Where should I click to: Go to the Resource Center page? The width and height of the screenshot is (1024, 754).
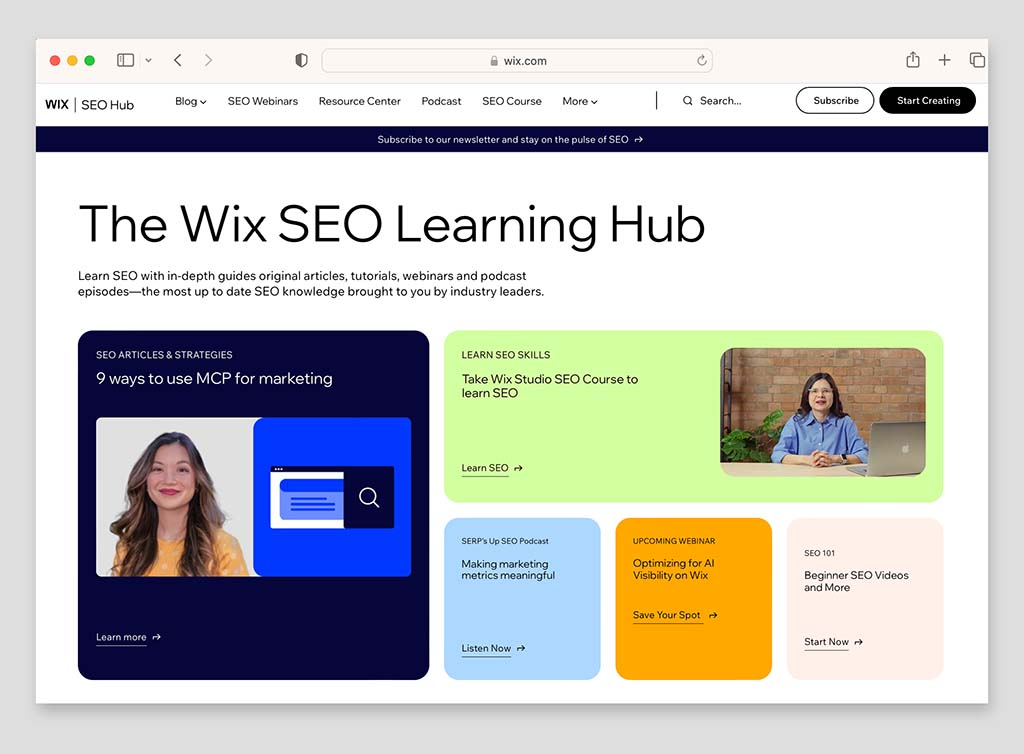(x=359, y=101)
